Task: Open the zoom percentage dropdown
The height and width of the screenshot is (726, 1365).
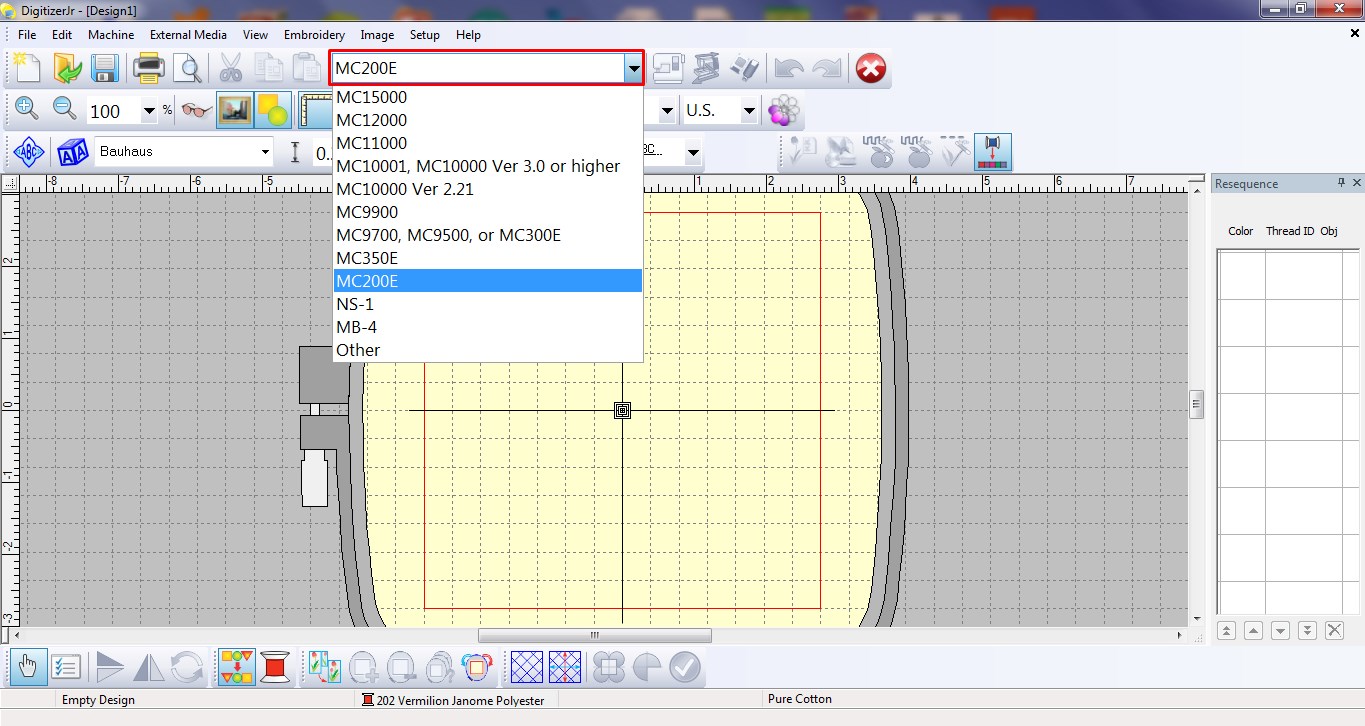Action: click(149, 111)
